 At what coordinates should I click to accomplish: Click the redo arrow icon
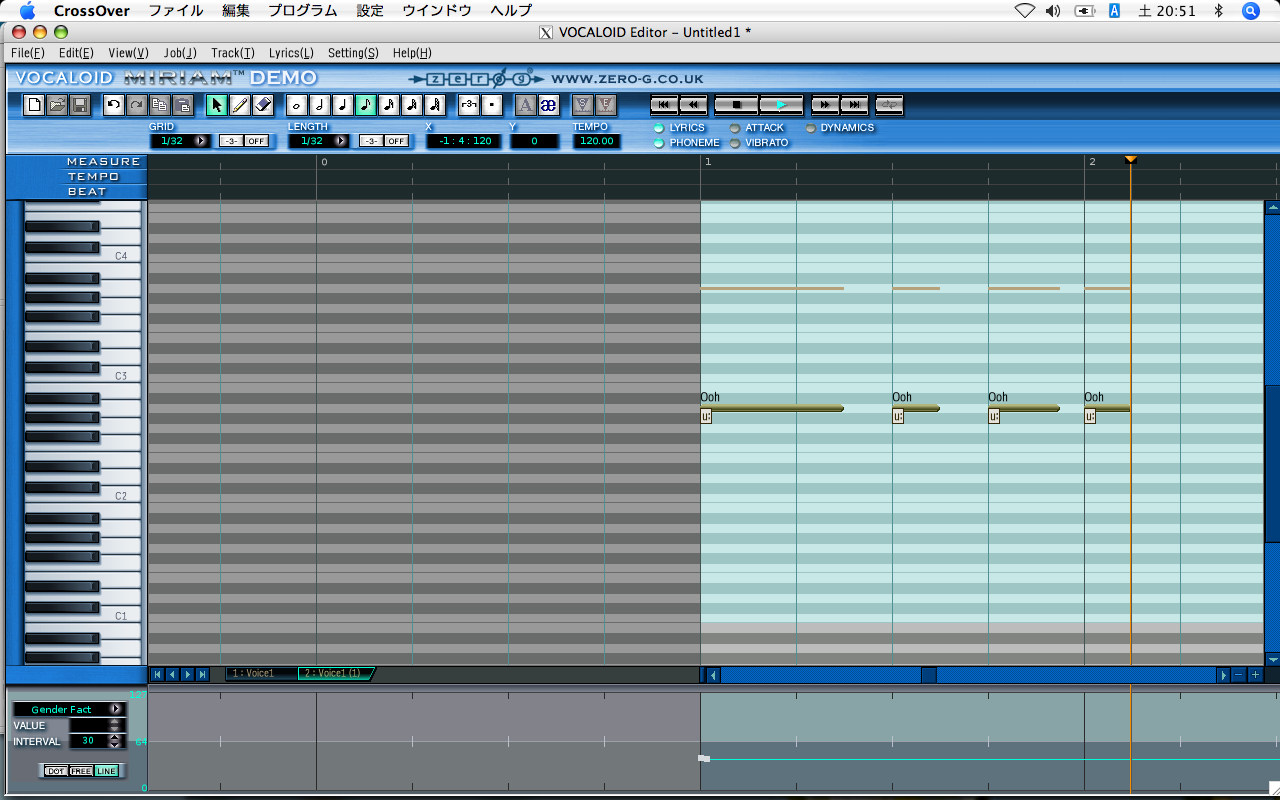pos(136,105)
